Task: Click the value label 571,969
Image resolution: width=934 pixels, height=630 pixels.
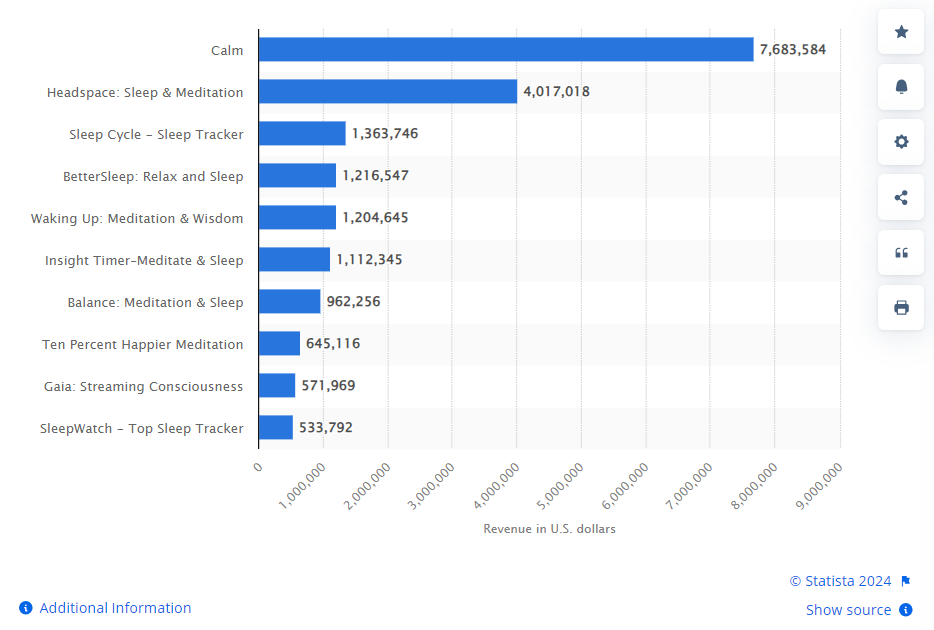Action: 328,385
